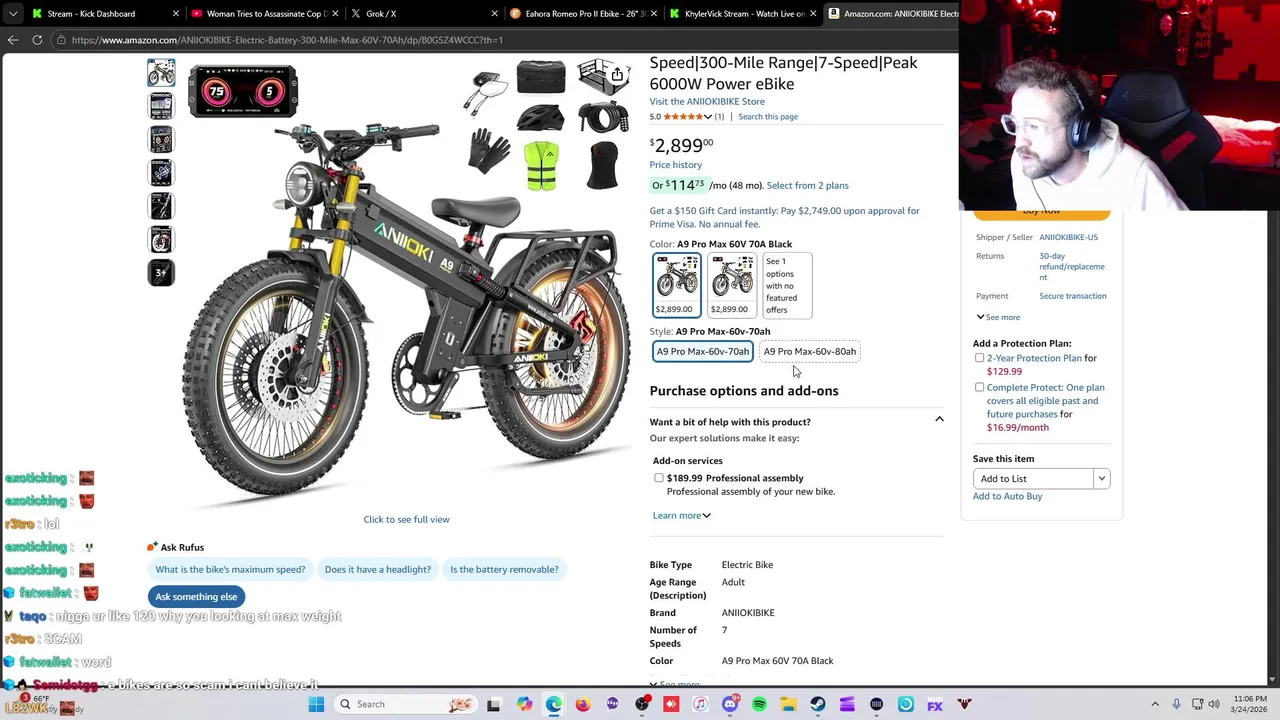Click the Ask something else button
The image size is (1280, 720).
[196, 597]
